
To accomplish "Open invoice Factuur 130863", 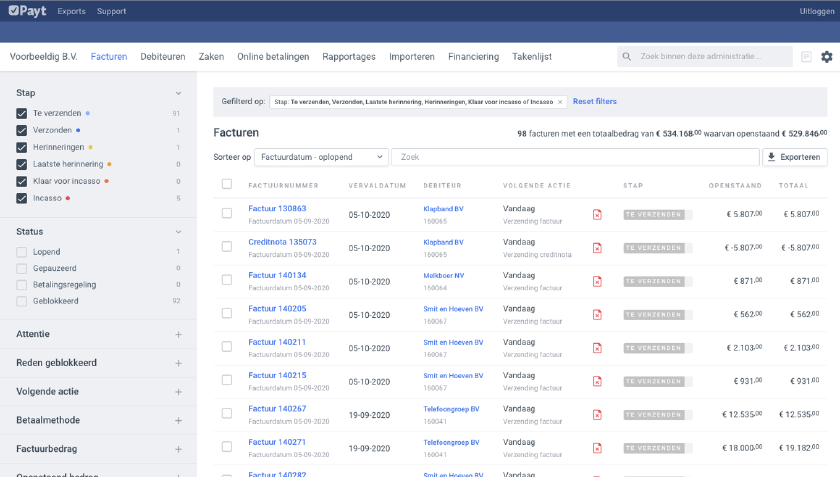I will (277, 208).
